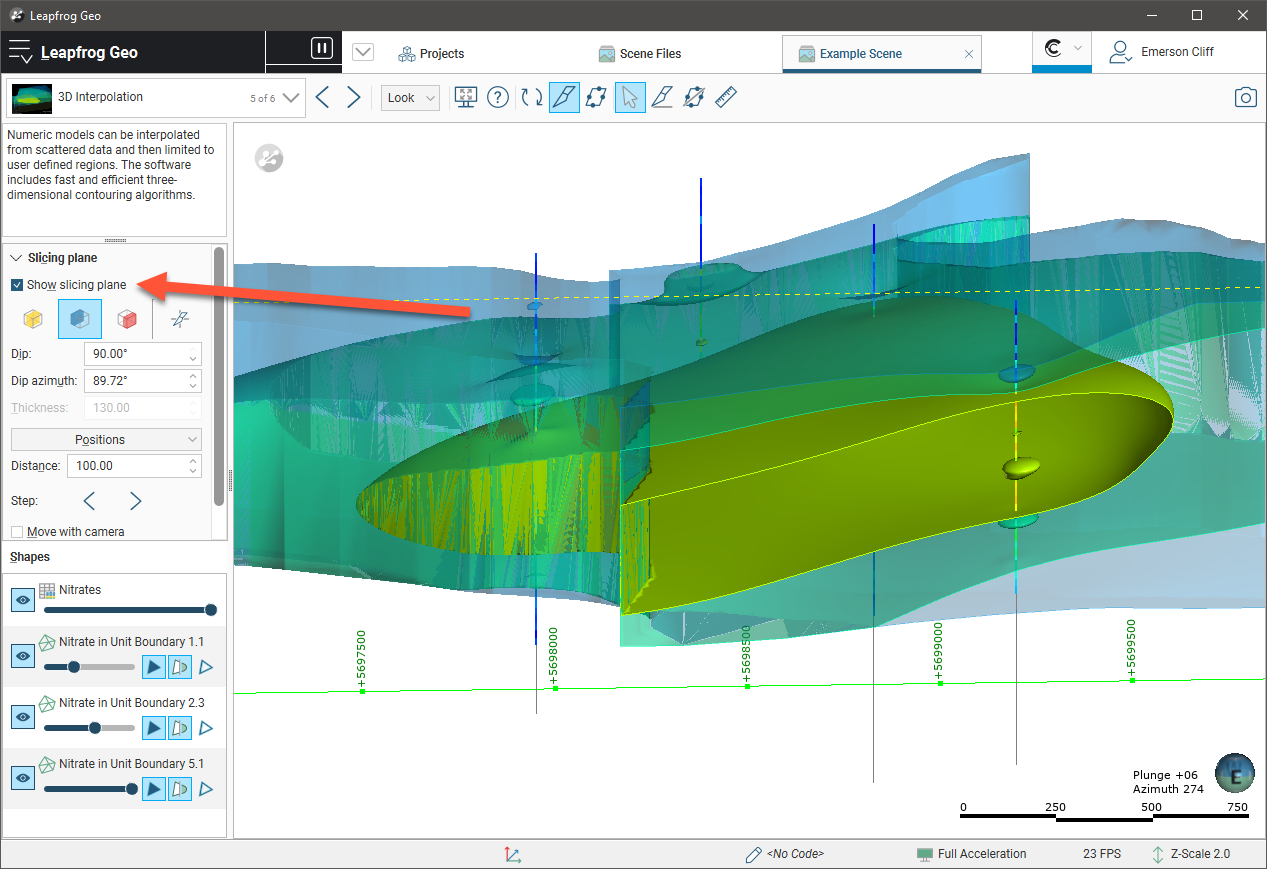Hide Nitrate in Unit Boundary 5.1

(23, 778)
